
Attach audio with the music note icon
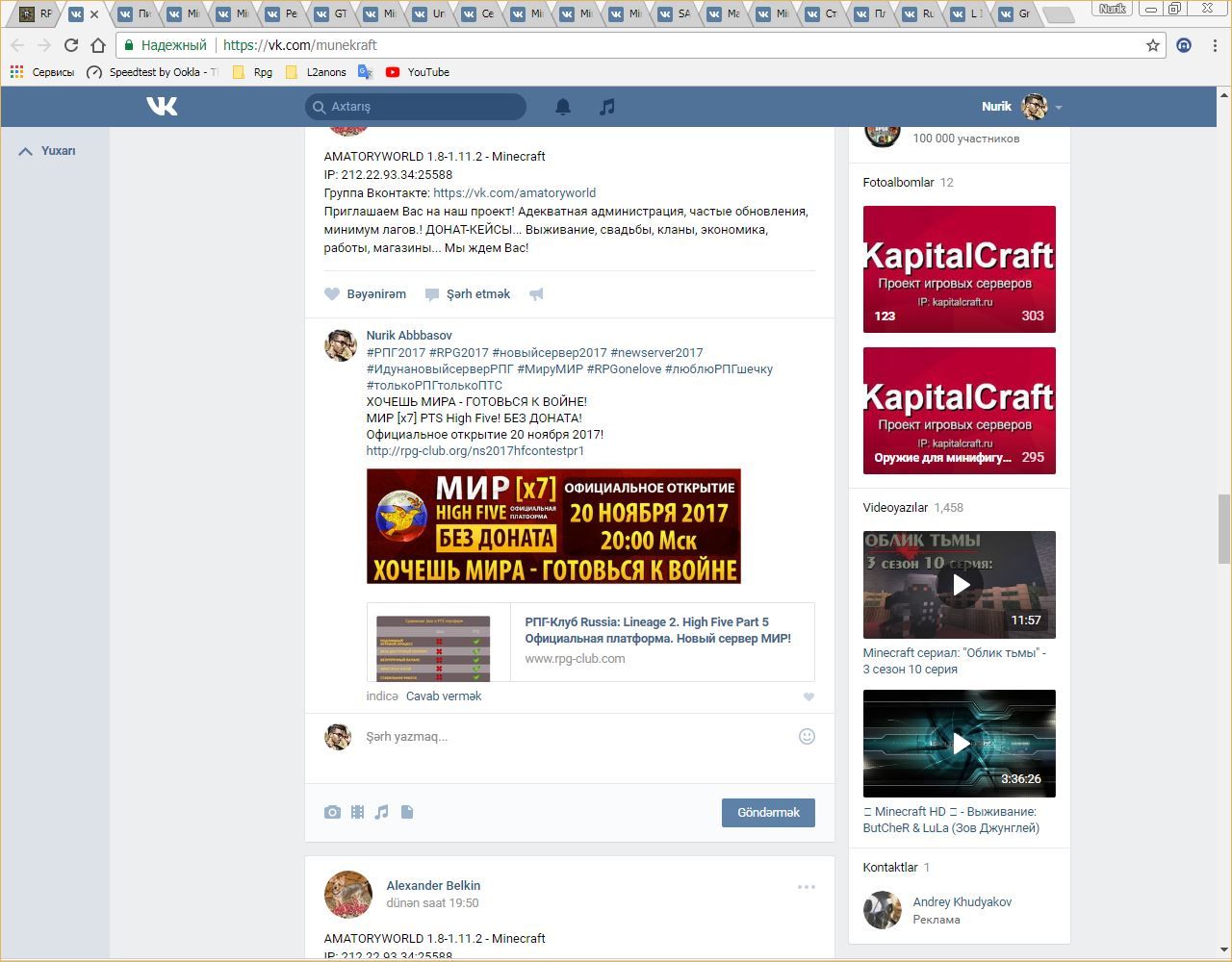[382, 812]
